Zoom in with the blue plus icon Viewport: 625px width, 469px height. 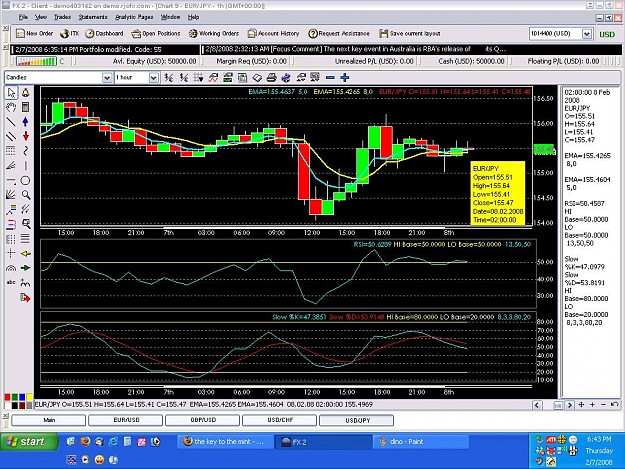point(345,77)
